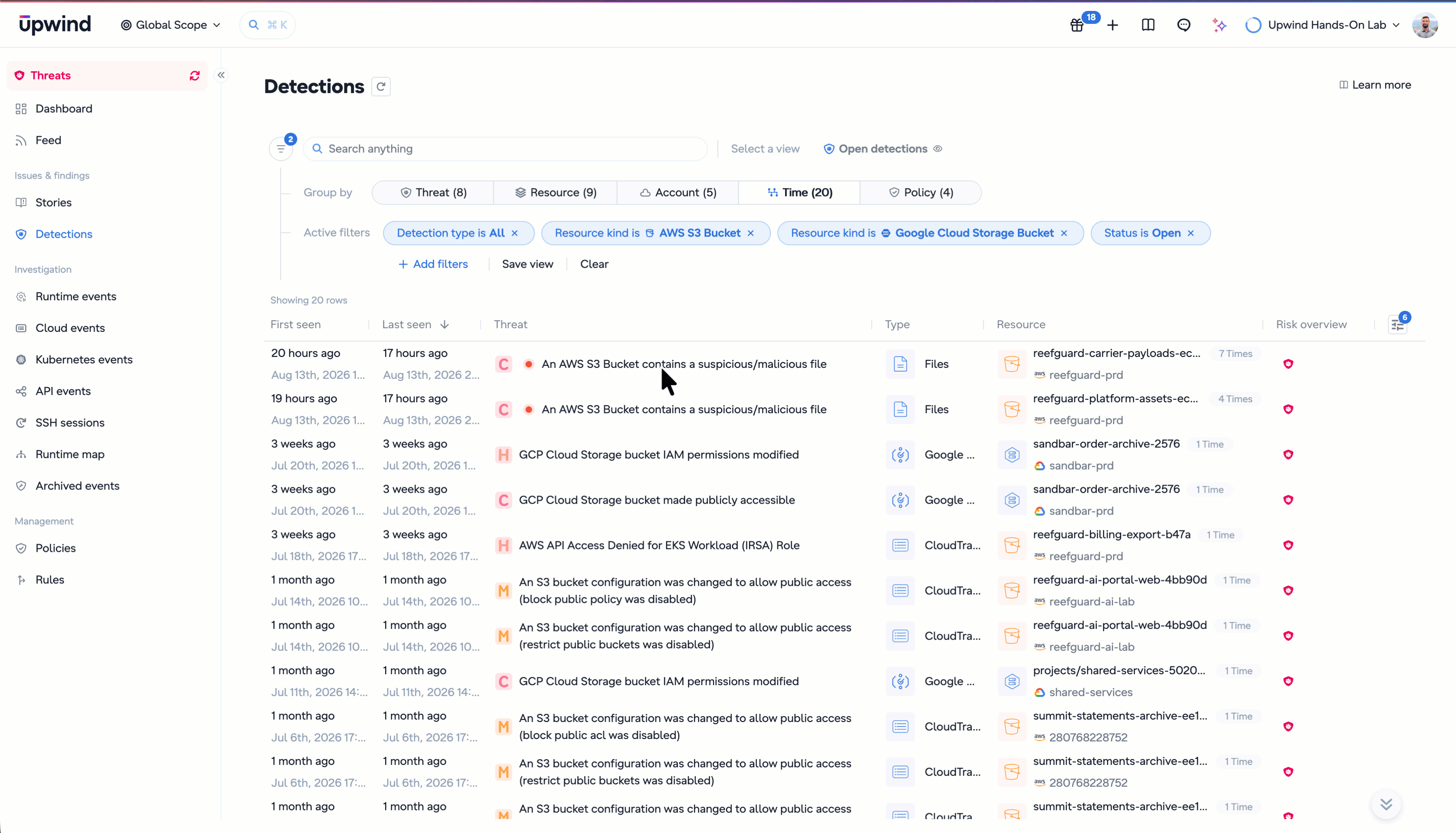The width and height of the screenshot is (1456, 833).
Task: Collapse the sidebar with double chevron
Action: pos(221,75)
